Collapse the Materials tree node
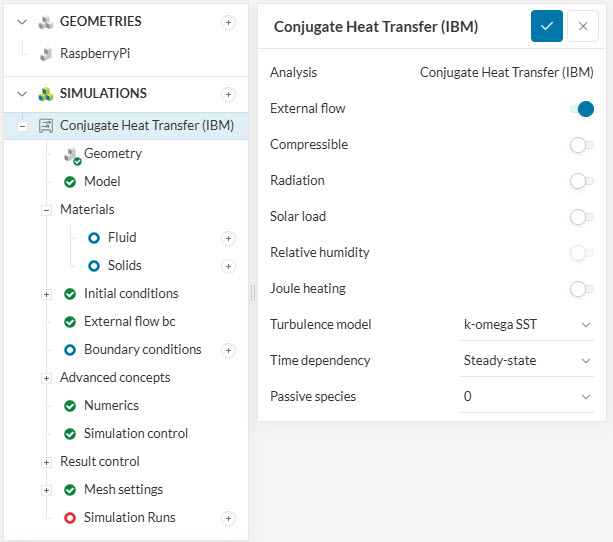Viewport: 613px width, 542px height. coord(46,210)
